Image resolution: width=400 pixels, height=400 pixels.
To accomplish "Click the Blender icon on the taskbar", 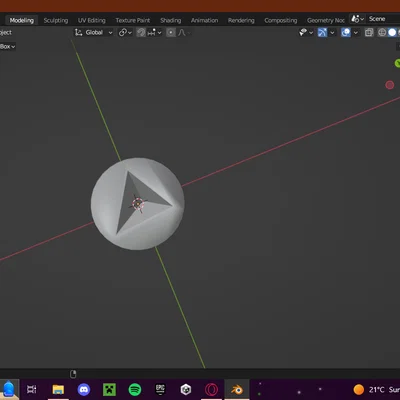I will tap(237, 389).
